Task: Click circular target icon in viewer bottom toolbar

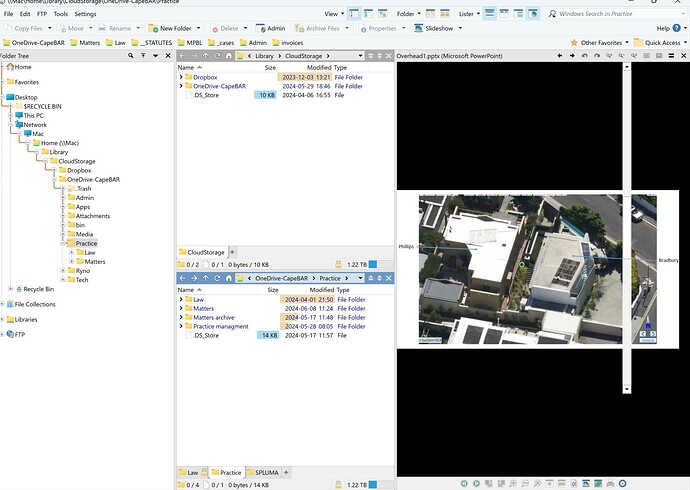Action: tap(622, 483)
